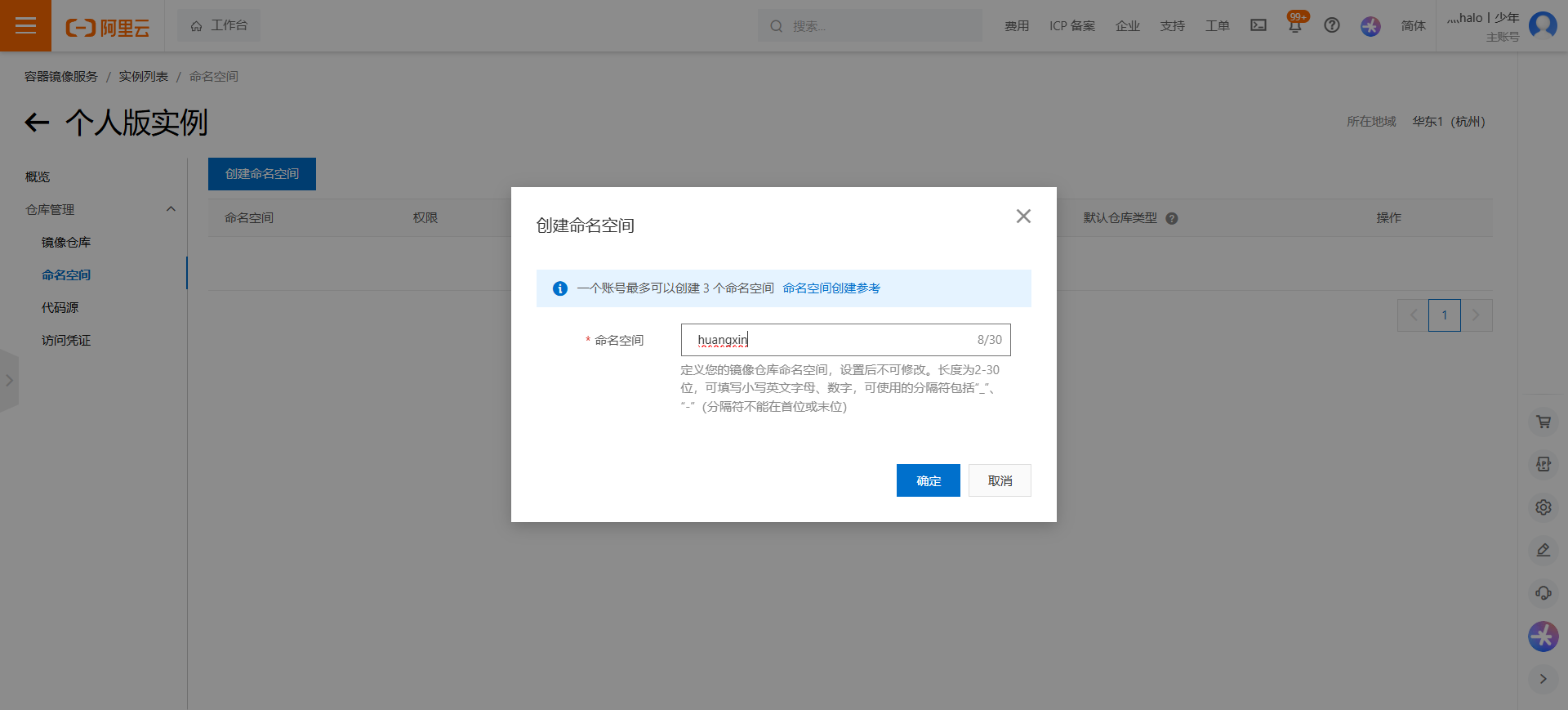
Task: Expand the collapsed left side panel handle
Action: 9,381
